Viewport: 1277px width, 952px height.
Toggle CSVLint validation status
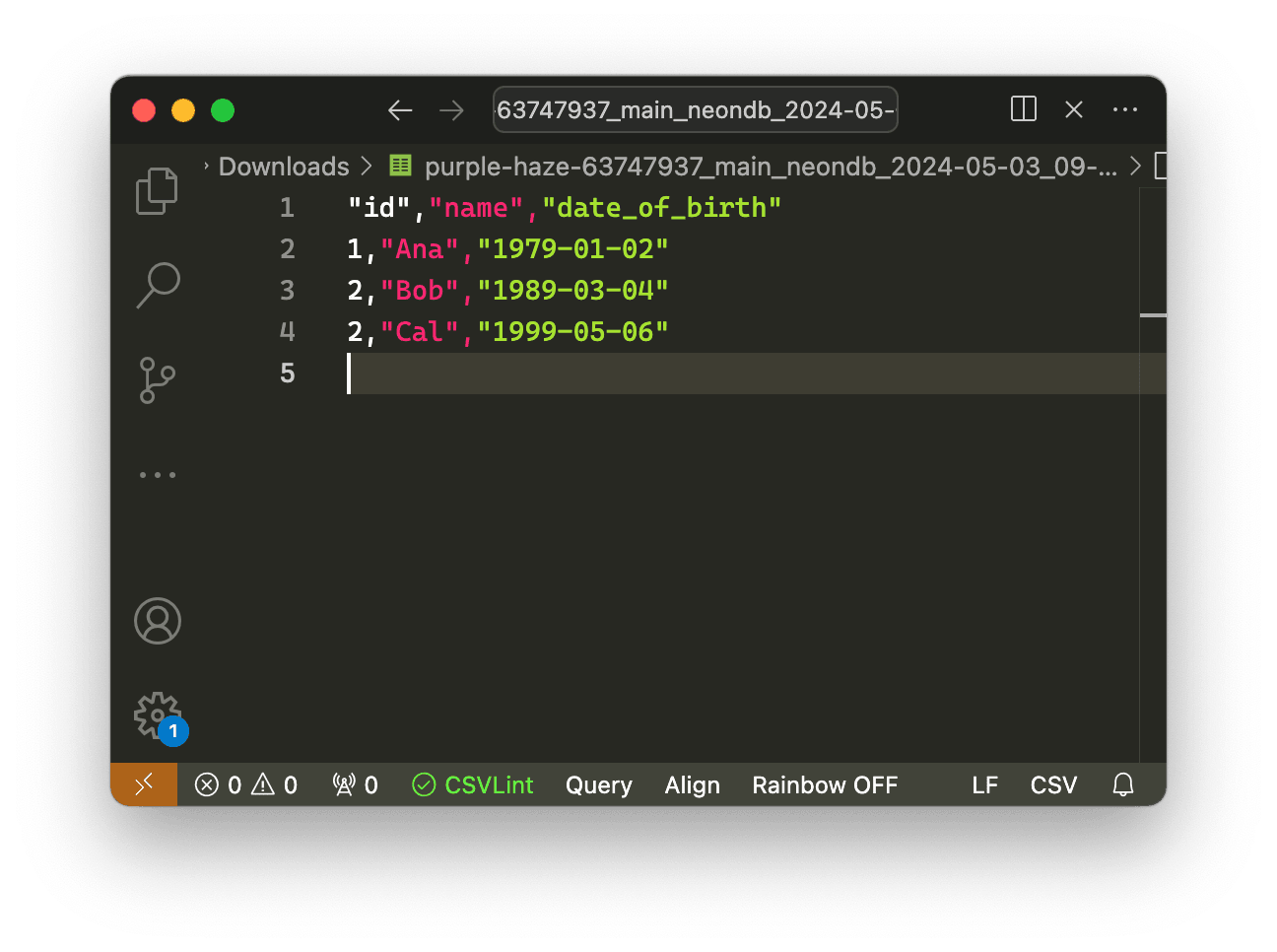(x=472, y=784)
